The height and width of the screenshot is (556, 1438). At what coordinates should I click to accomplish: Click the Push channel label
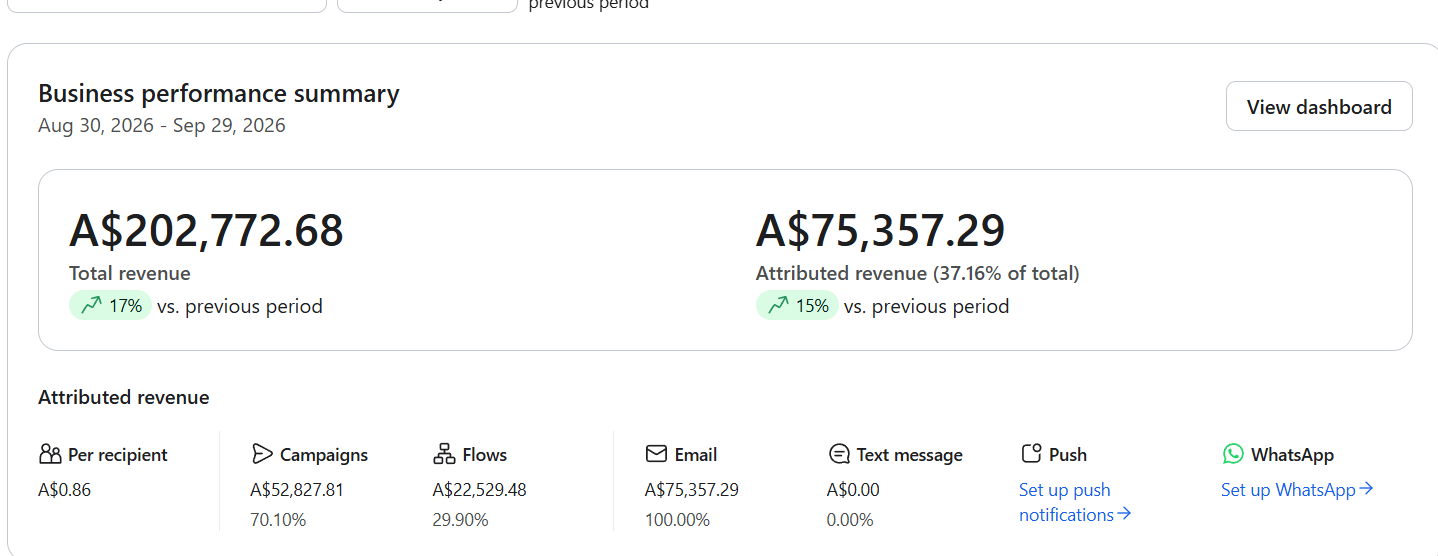tap(1068, 455)
